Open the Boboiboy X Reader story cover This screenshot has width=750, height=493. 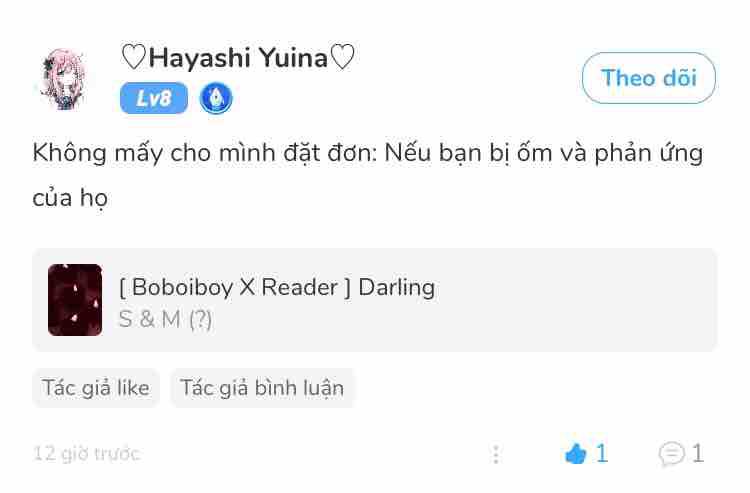point(75,300)
